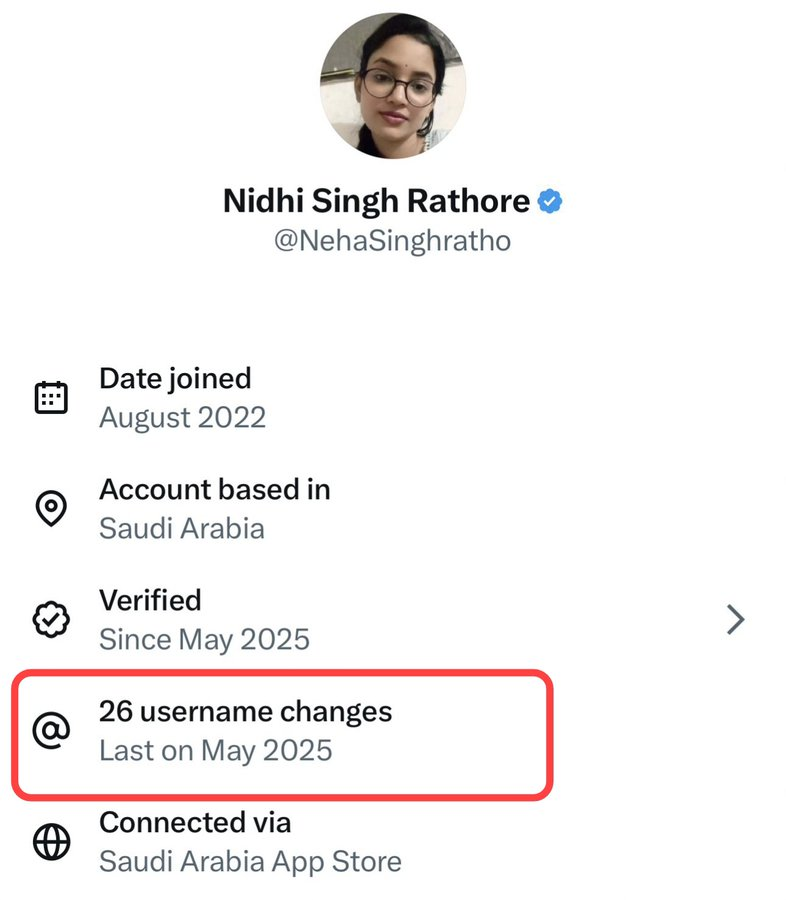The width and height of the screenshot is (786, 900).
Task: Click the Since May 2025 text
Action: click(204, 639)
